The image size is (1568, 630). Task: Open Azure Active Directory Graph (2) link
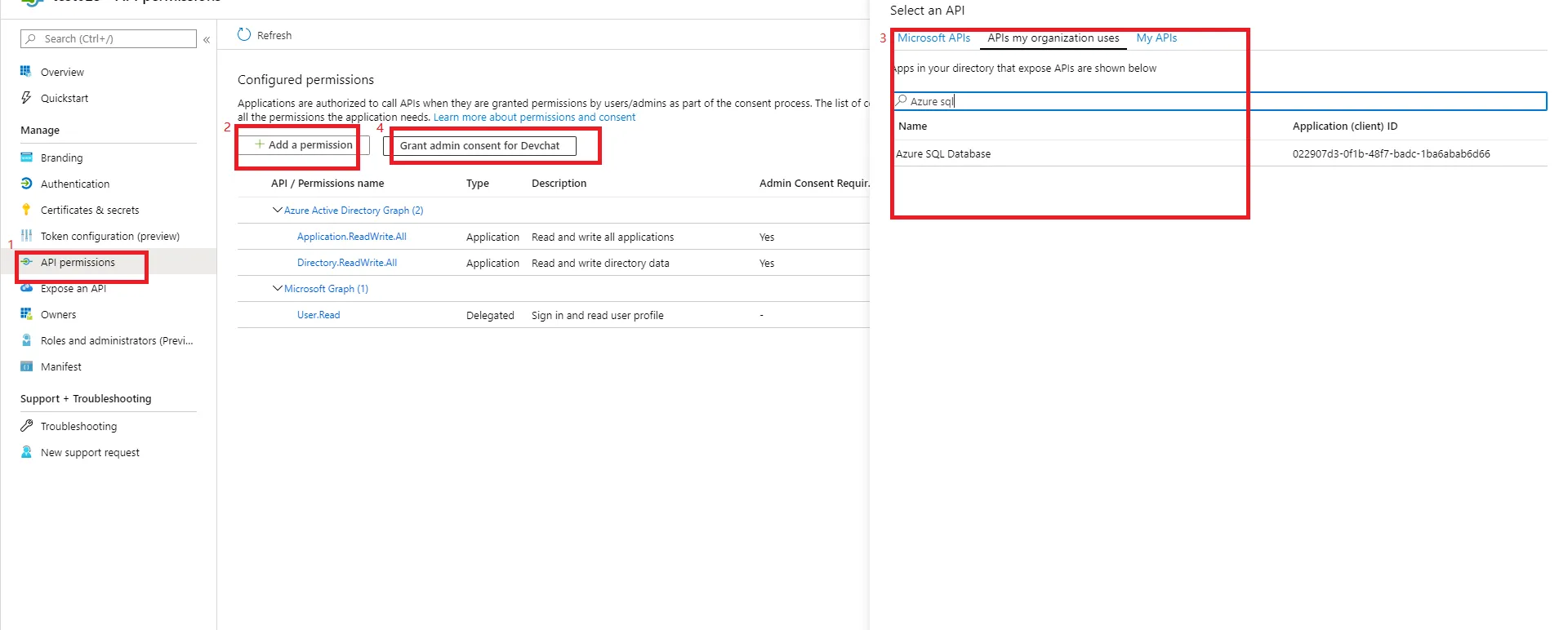(354, 210)
